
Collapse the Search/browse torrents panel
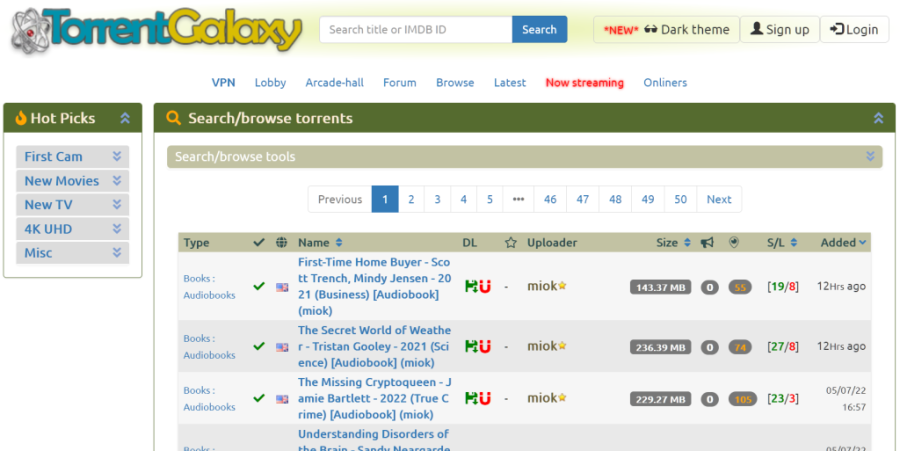tap(878, 118)
